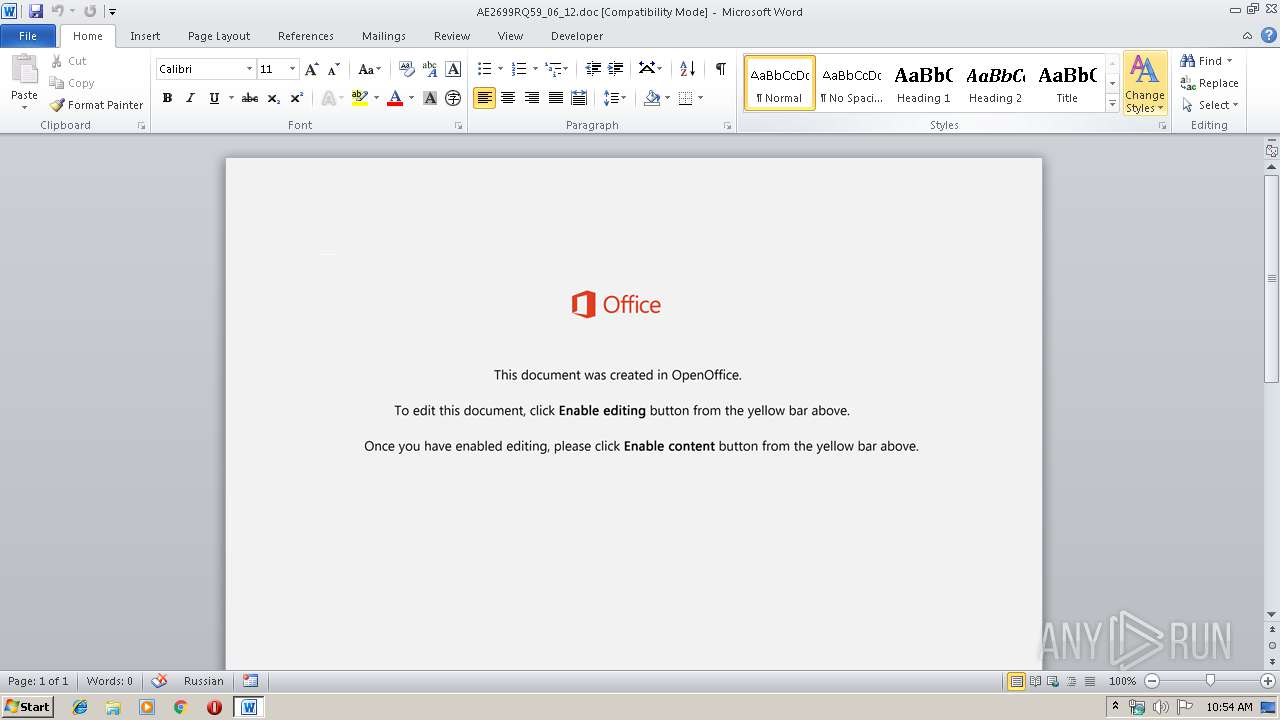Viewport: 1280px width, 720px height.
Task: Open the Bullets list dropdown
Action: tap(500, 69)
